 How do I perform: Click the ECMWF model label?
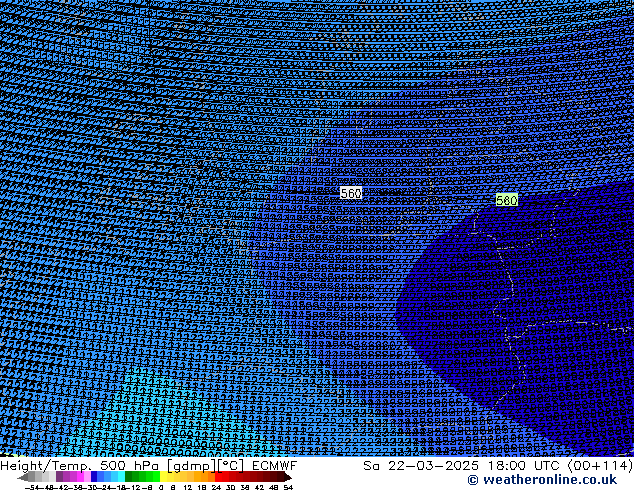(x=274, y=466)
